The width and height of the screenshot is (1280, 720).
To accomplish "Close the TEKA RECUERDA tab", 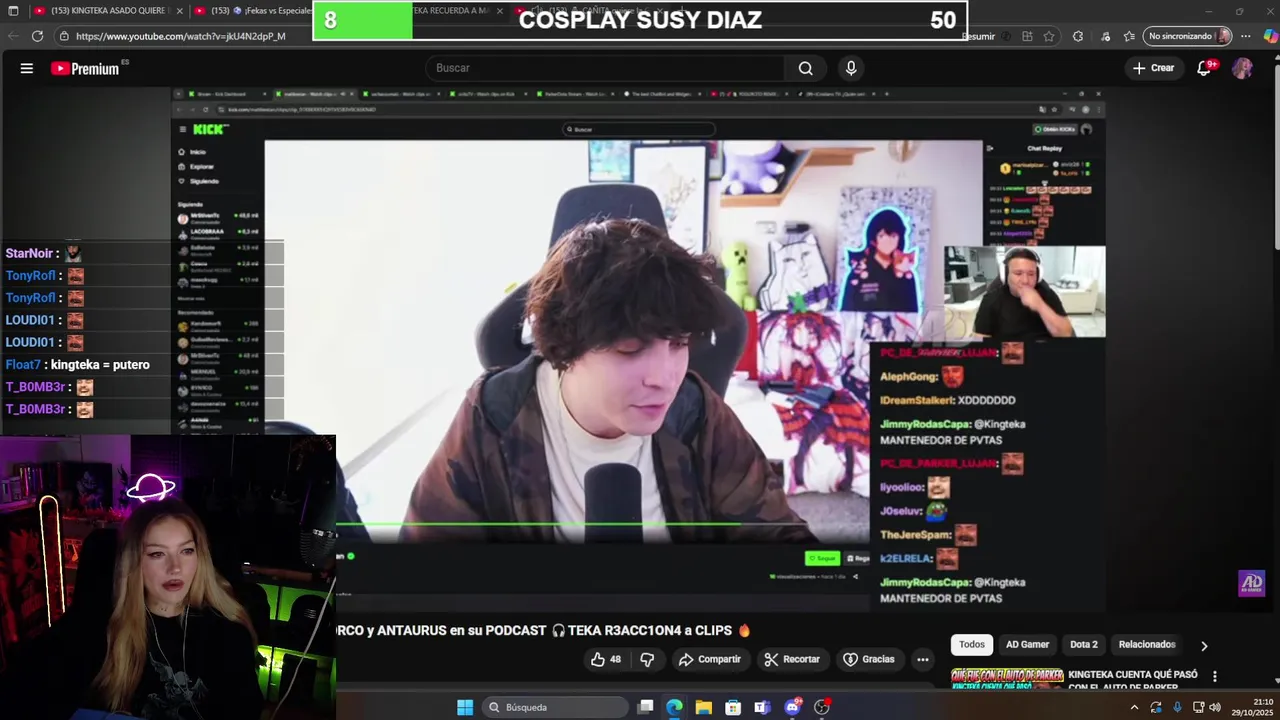I will 499,11.
